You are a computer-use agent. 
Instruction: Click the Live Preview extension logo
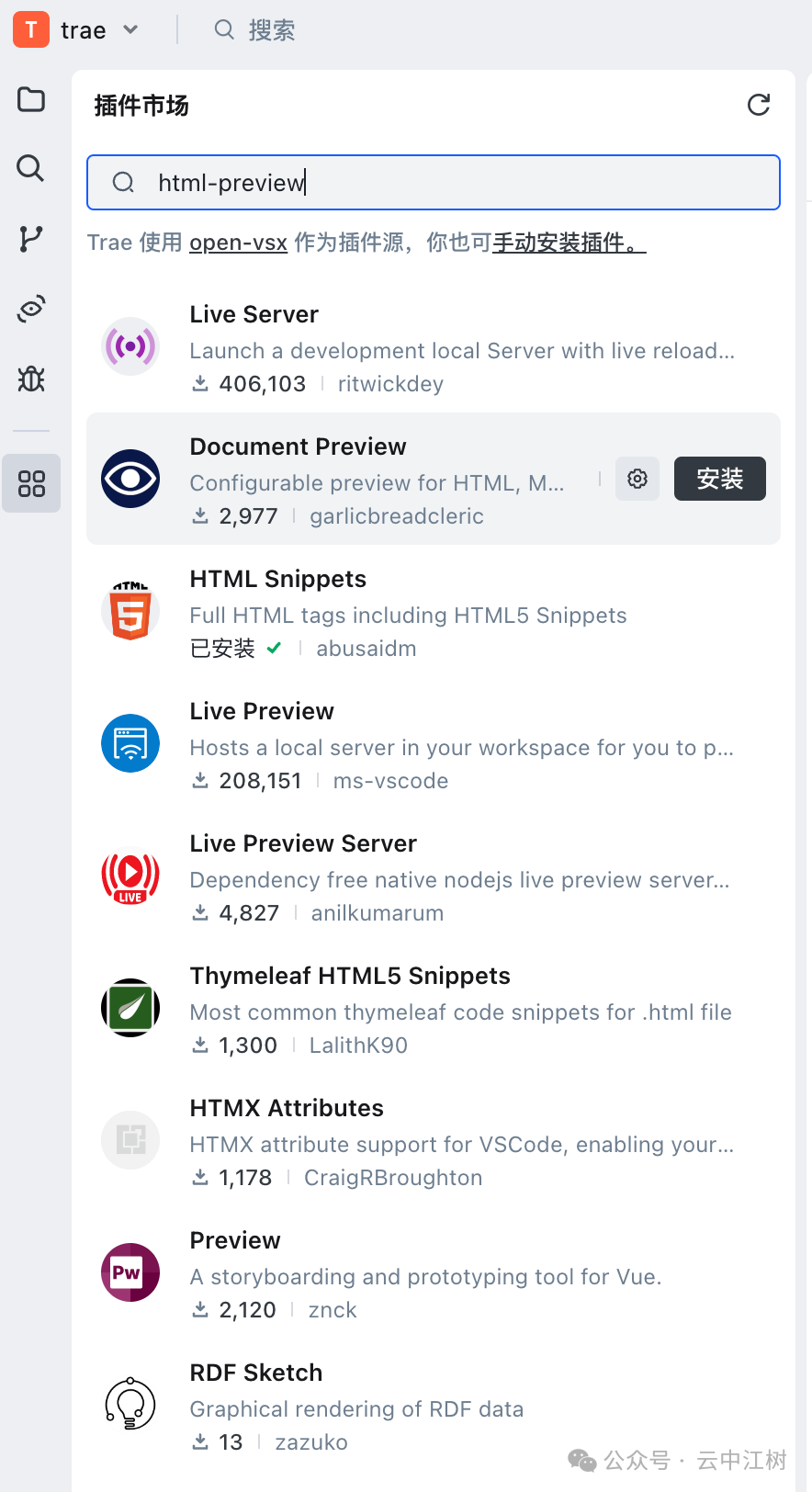click(x=130, y=743)
